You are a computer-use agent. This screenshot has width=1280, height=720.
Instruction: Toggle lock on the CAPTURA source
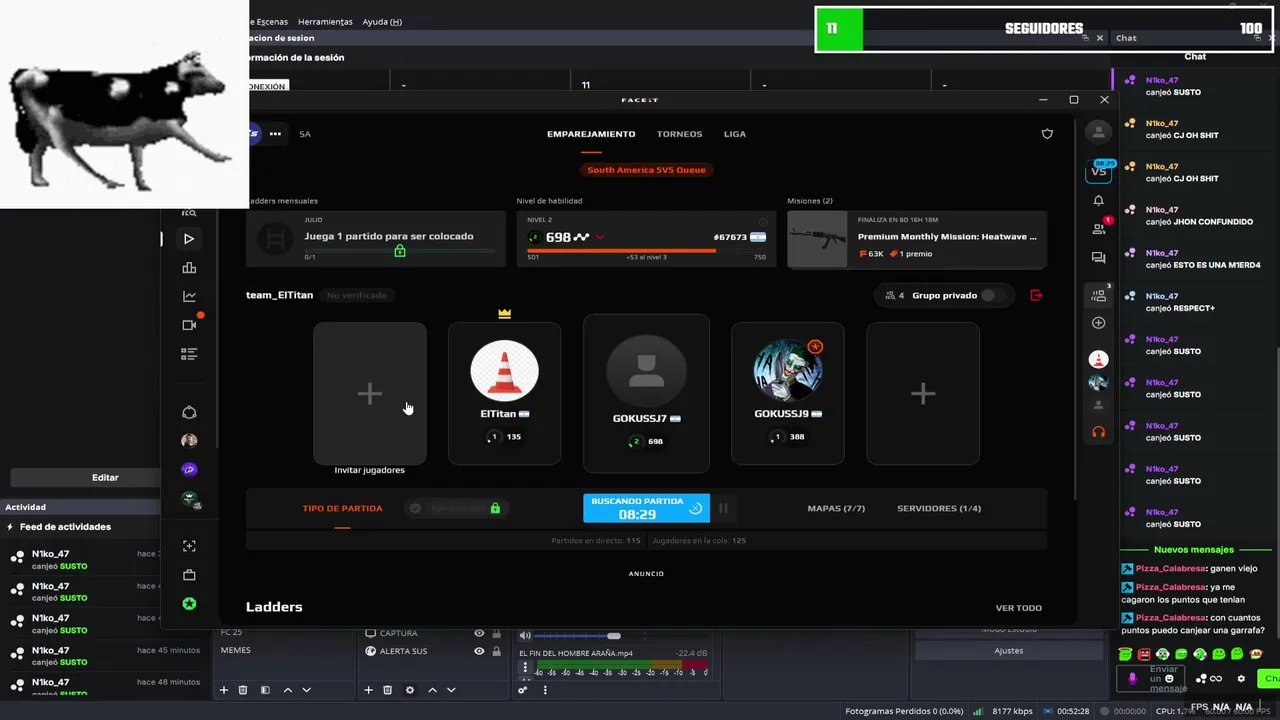tap(496, 633)
